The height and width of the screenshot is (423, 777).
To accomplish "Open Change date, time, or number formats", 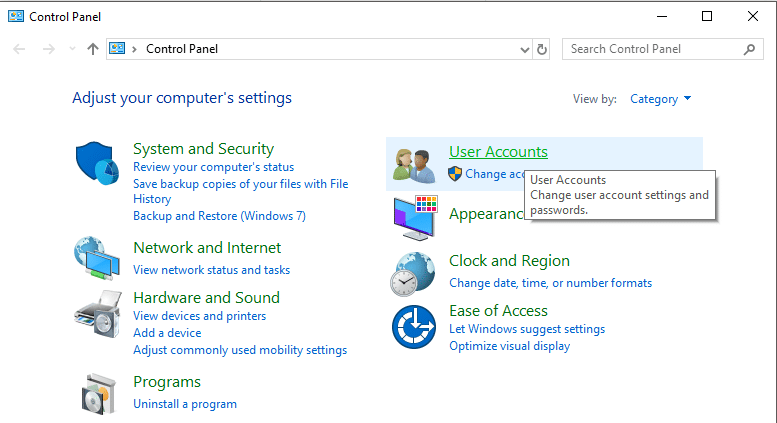I will [551, 283].
